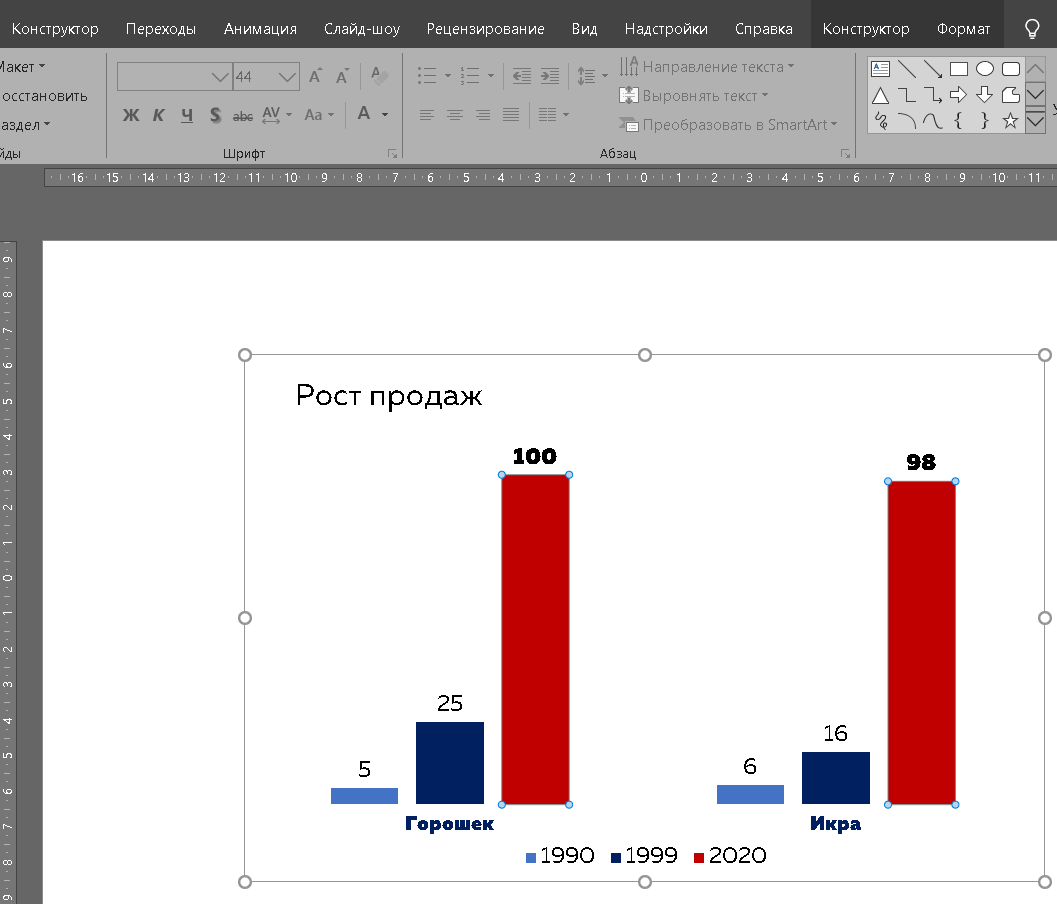
Task: Click the 1990 legend blue swatch
Action: point(531,857)
